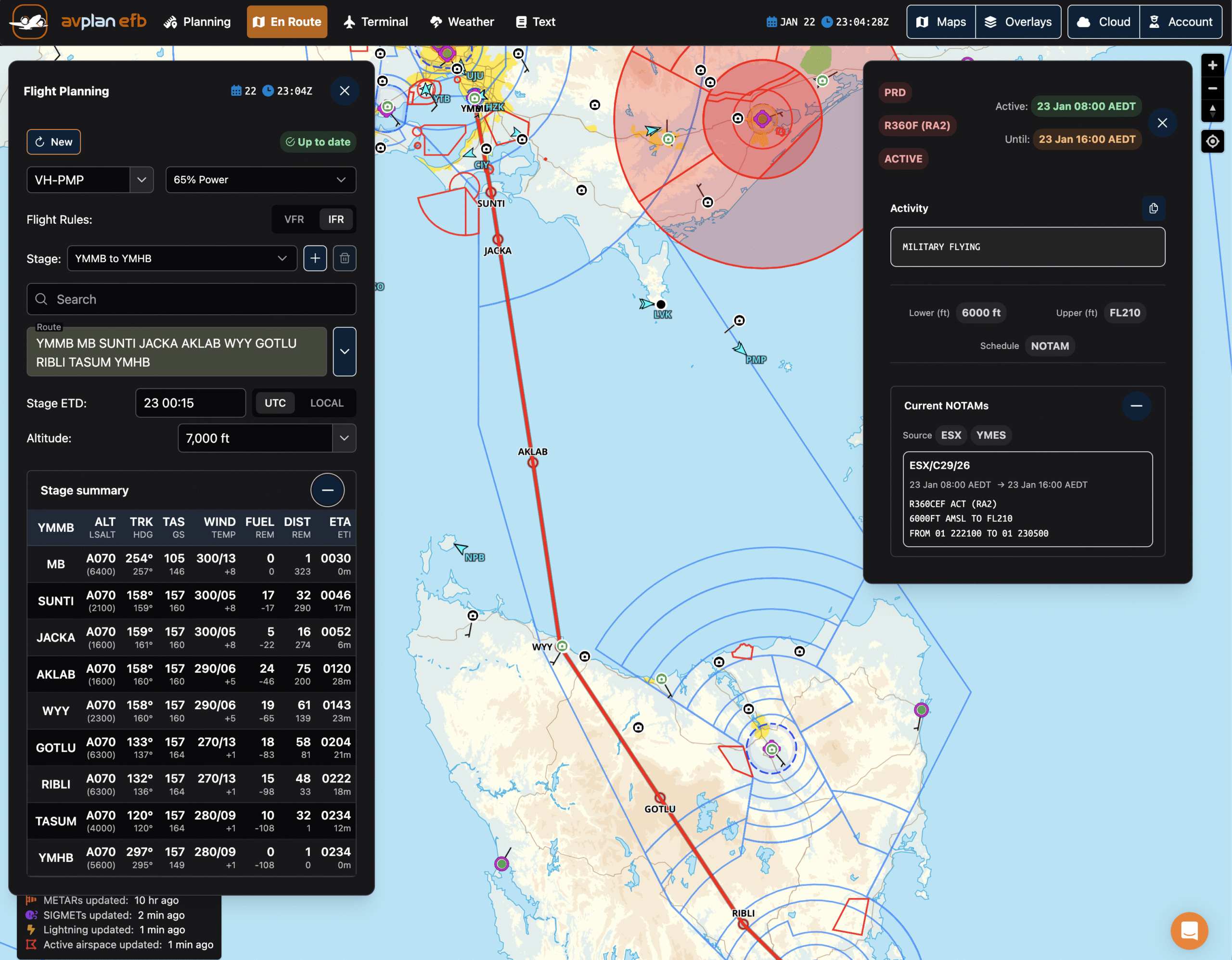
Task: Zoom out the map with the minus button
Action: tap(1212, 88)
